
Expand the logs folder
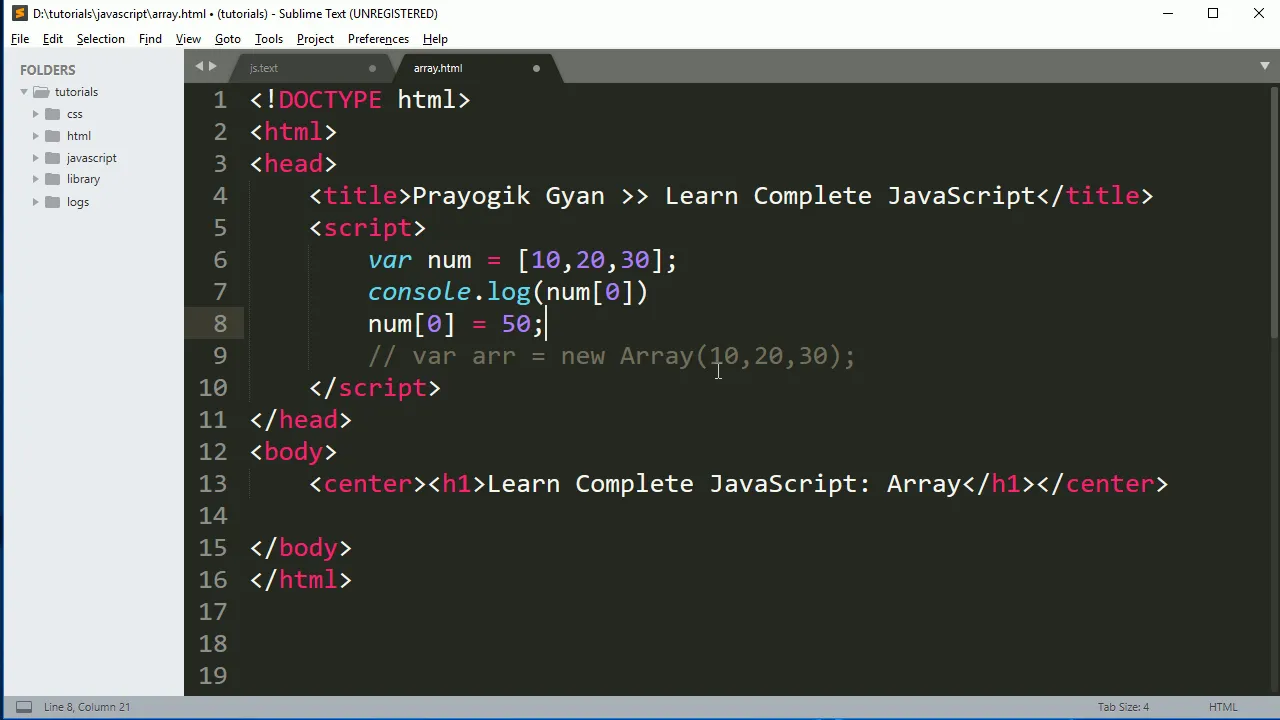pyautogui.click(x=35, y=202)
